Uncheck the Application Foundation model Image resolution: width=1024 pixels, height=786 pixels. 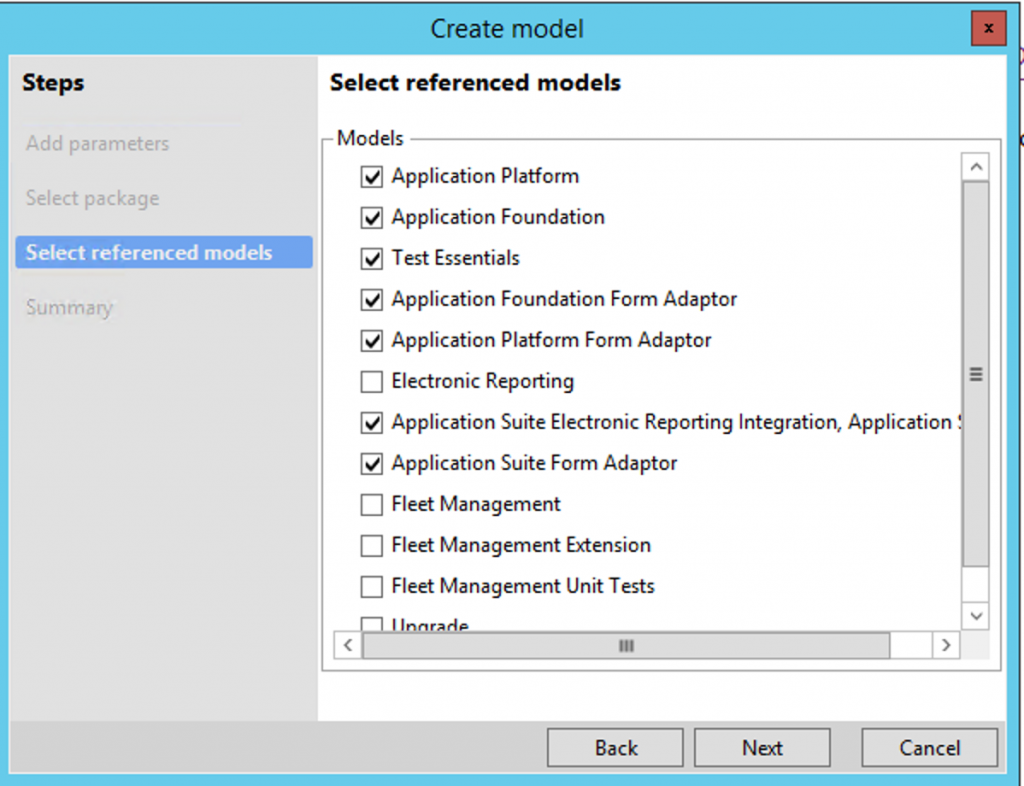click(x=371, y=217)
